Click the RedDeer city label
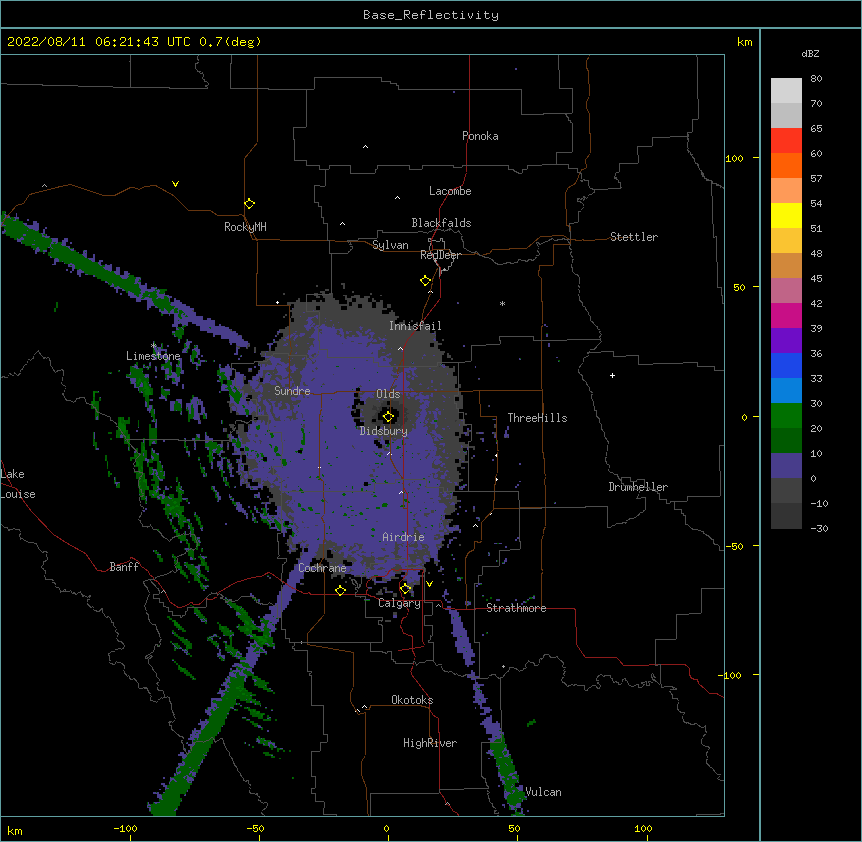The height and width of the screenshot is (842, 862). pos(440,255)
